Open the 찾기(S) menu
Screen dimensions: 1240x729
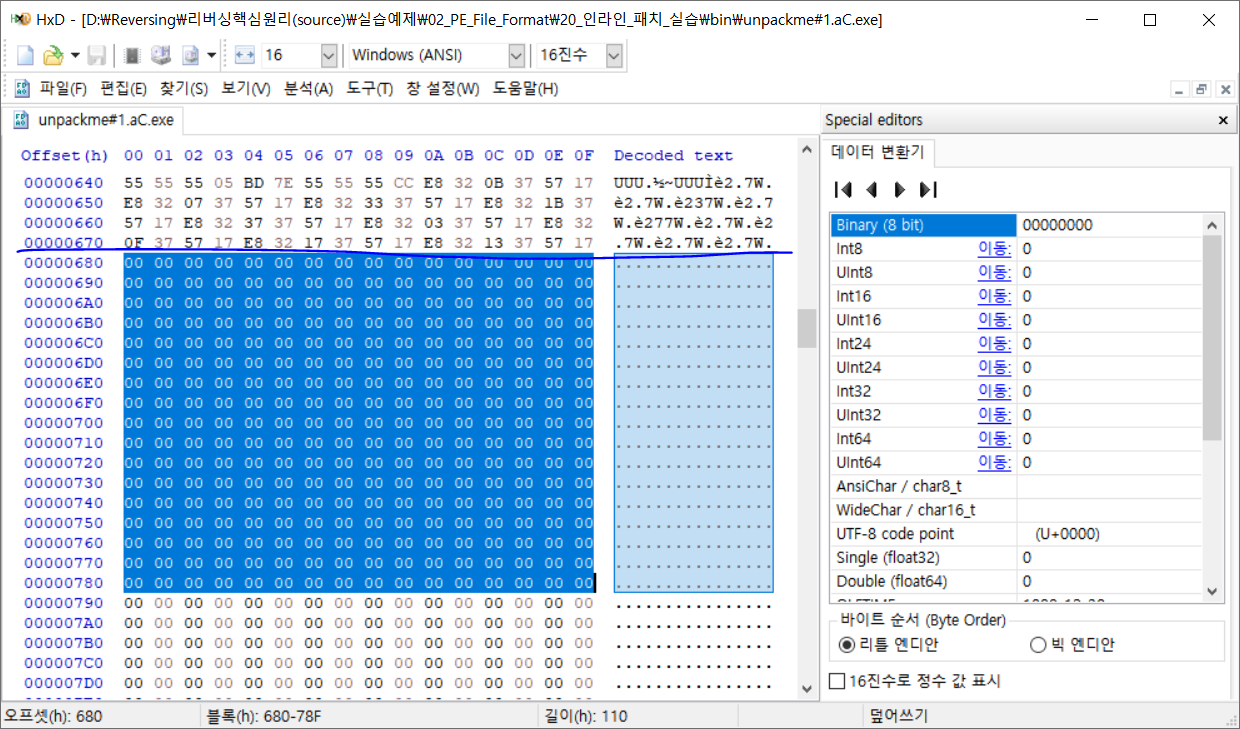(x=184, y=88)
